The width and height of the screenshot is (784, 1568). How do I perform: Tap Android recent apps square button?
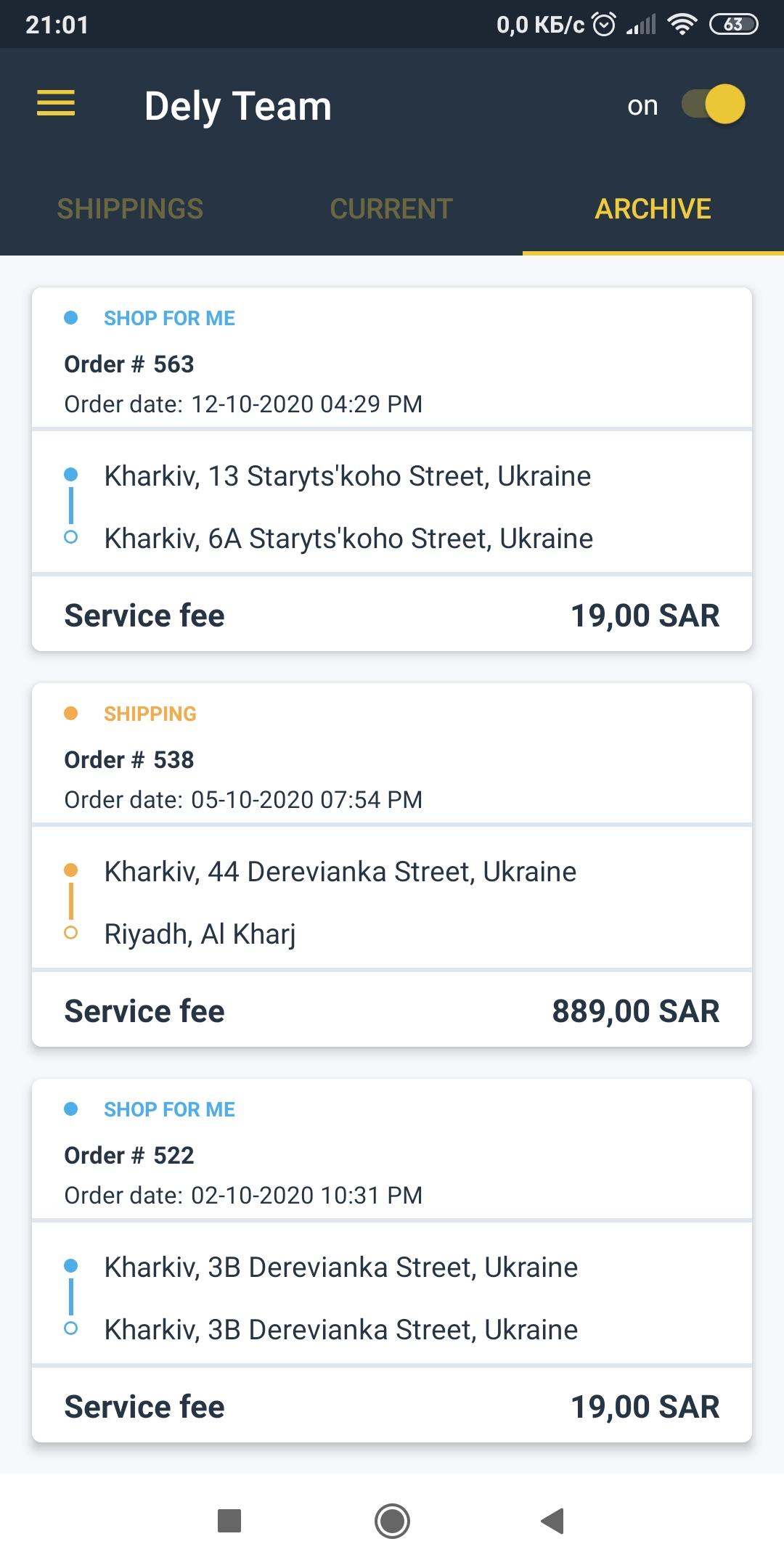(x=229, y=1521)
